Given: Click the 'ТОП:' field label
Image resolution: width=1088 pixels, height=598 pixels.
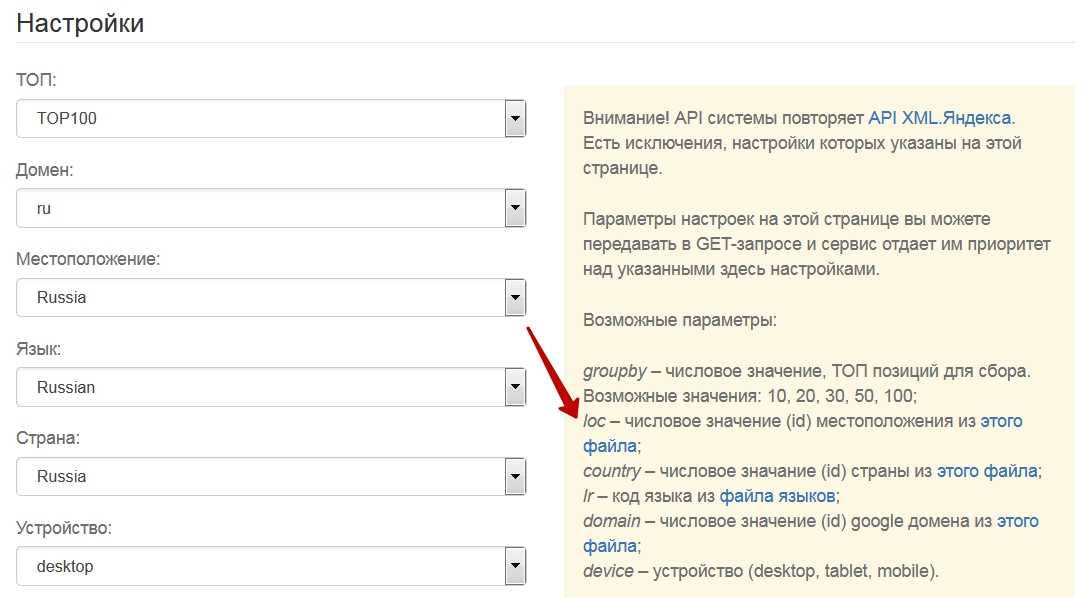Looking at the screenshot, I should (x=36, y=80).
